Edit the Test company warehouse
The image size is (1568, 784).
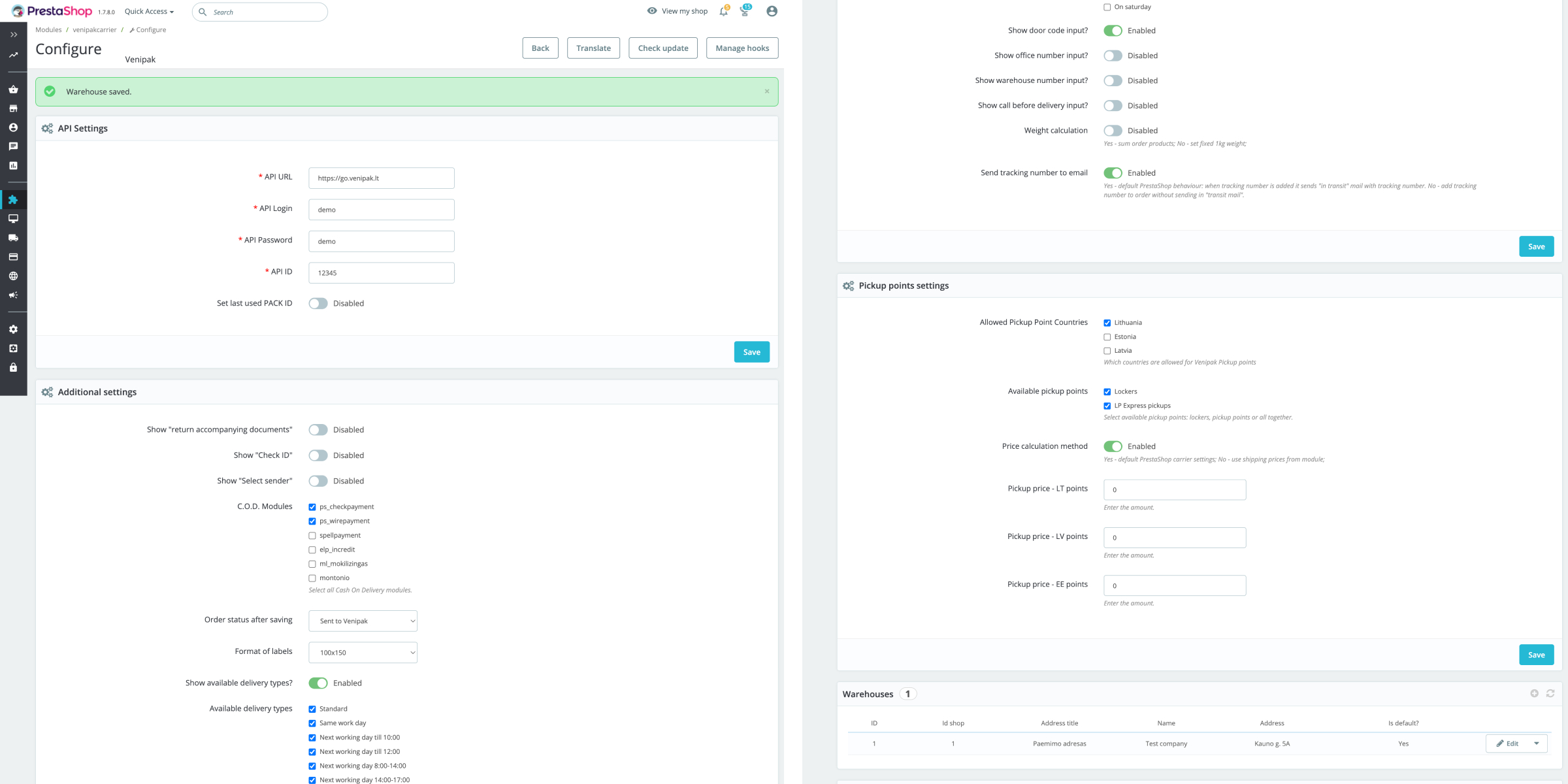(1507, 743)
